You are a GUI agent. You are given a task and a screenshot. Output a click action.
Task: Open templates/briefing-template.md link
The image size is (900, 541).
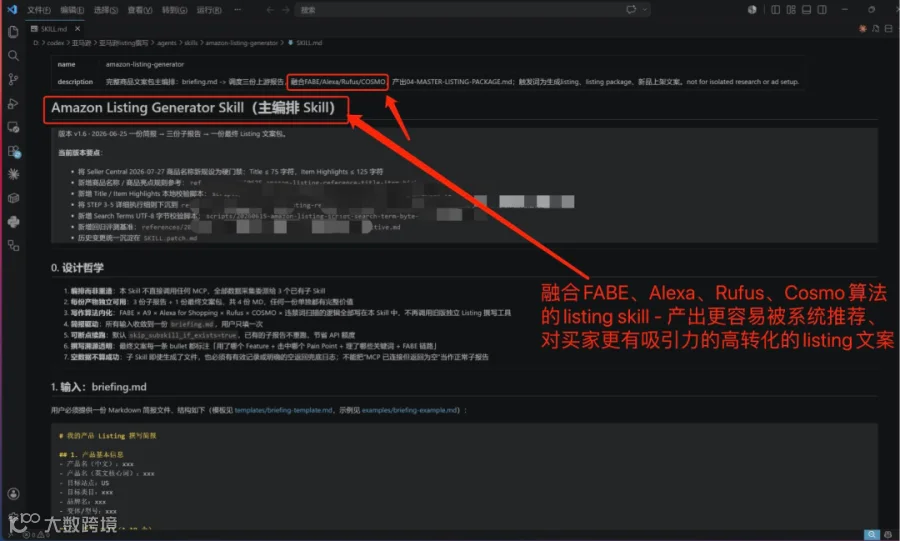(x=284, y=410)
